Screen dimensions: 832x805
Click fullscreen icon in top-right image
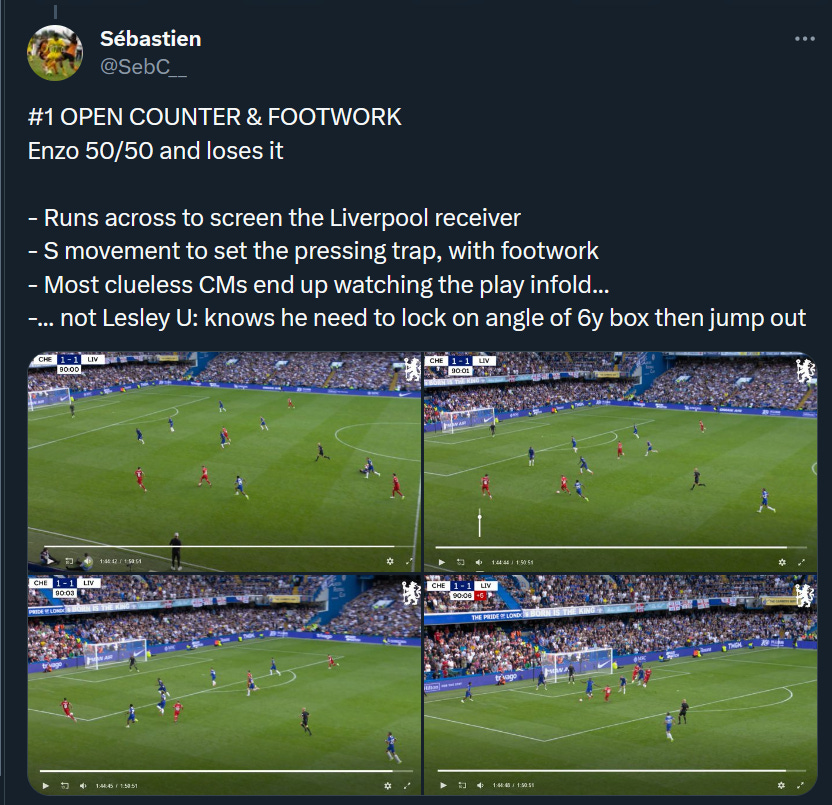pyautogui.click(x=801, y=562)
